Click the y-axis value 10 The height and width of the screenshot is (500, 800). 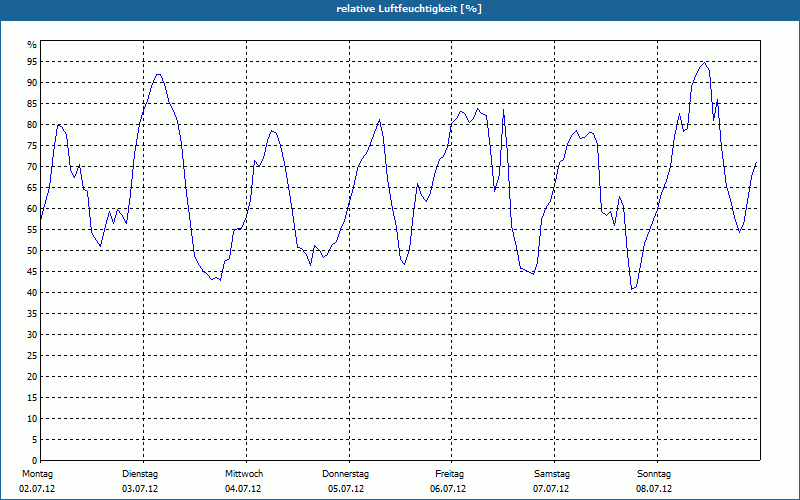[x=32, y=418]
